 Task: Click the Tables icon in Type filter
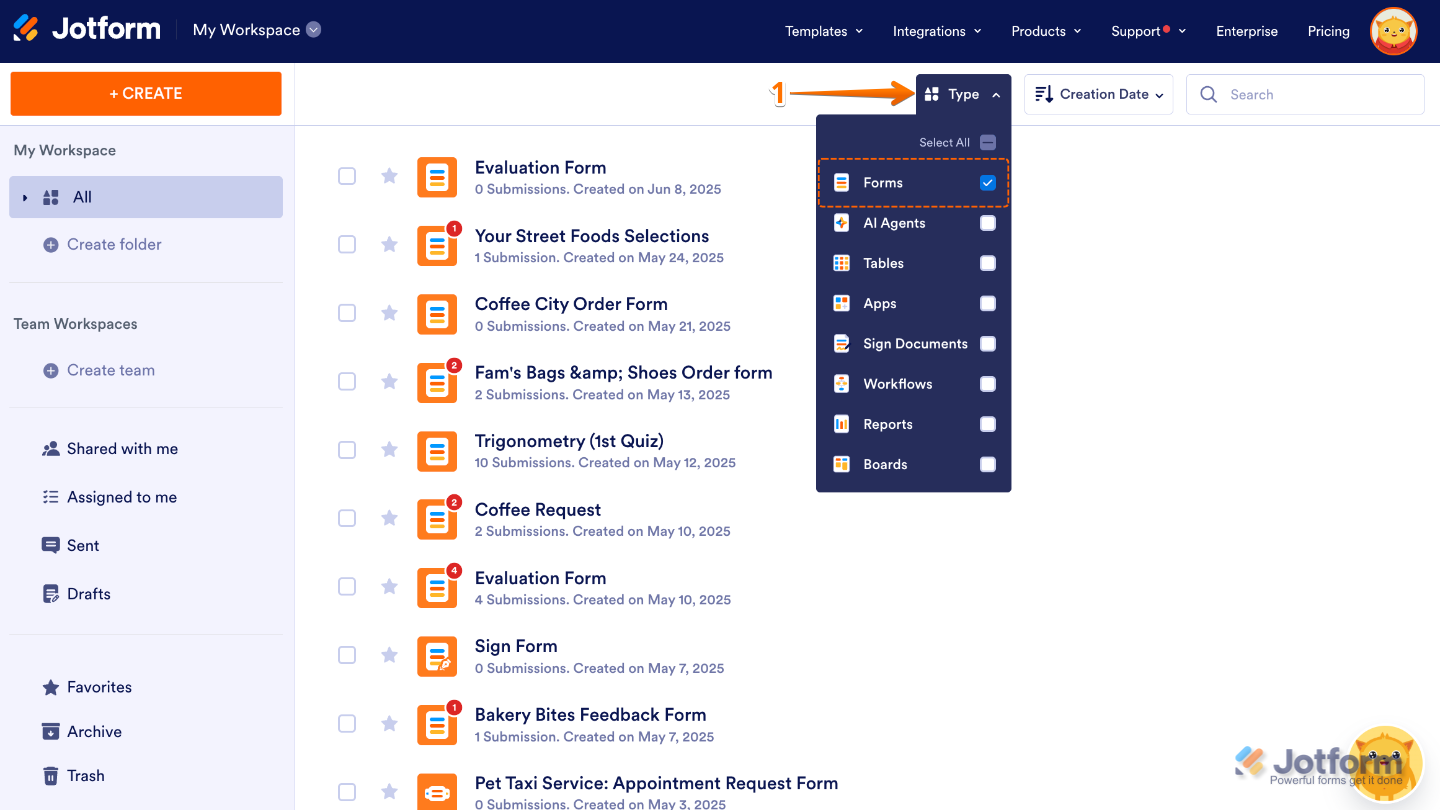click(841, 262)
